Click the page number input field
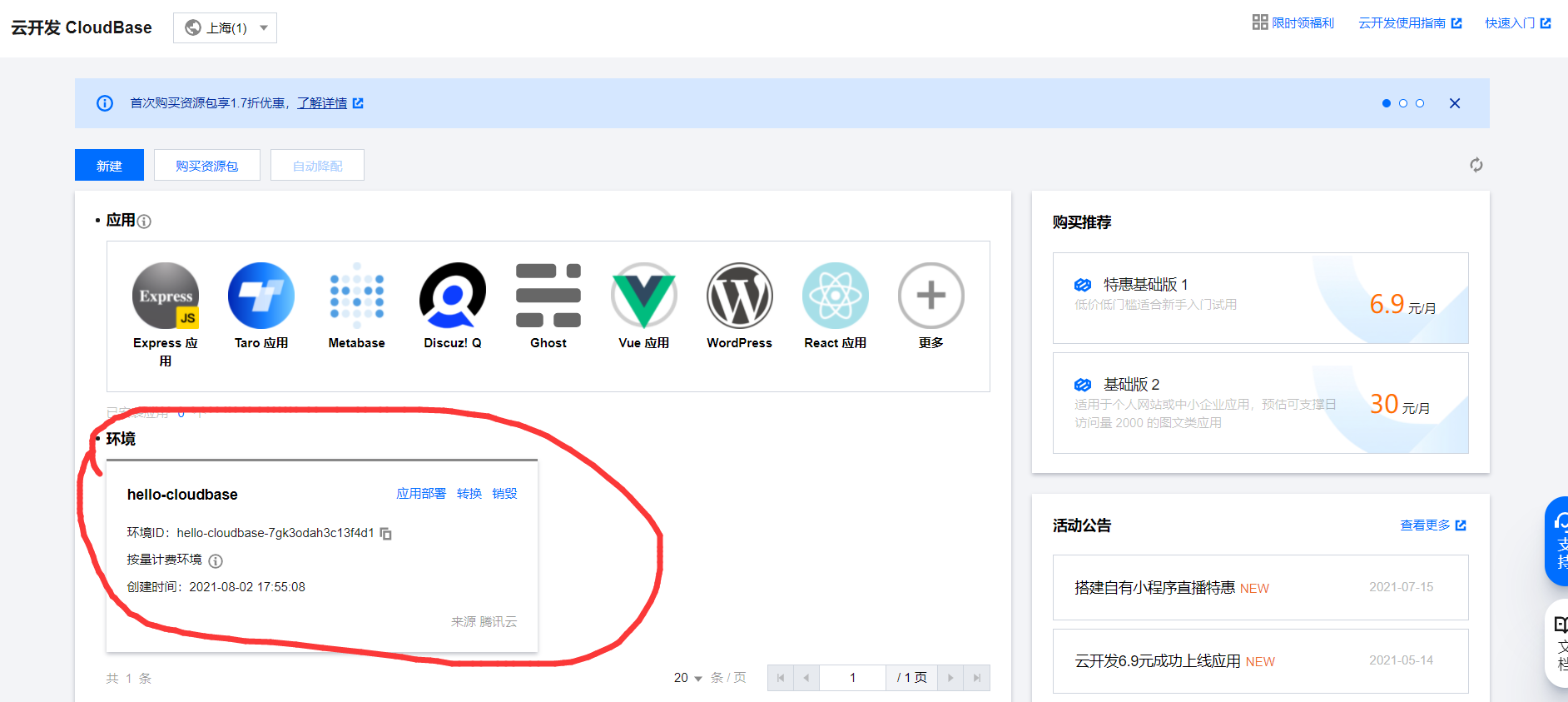Viewport: 1568px width, 702px height. click(x=853, y=678)
